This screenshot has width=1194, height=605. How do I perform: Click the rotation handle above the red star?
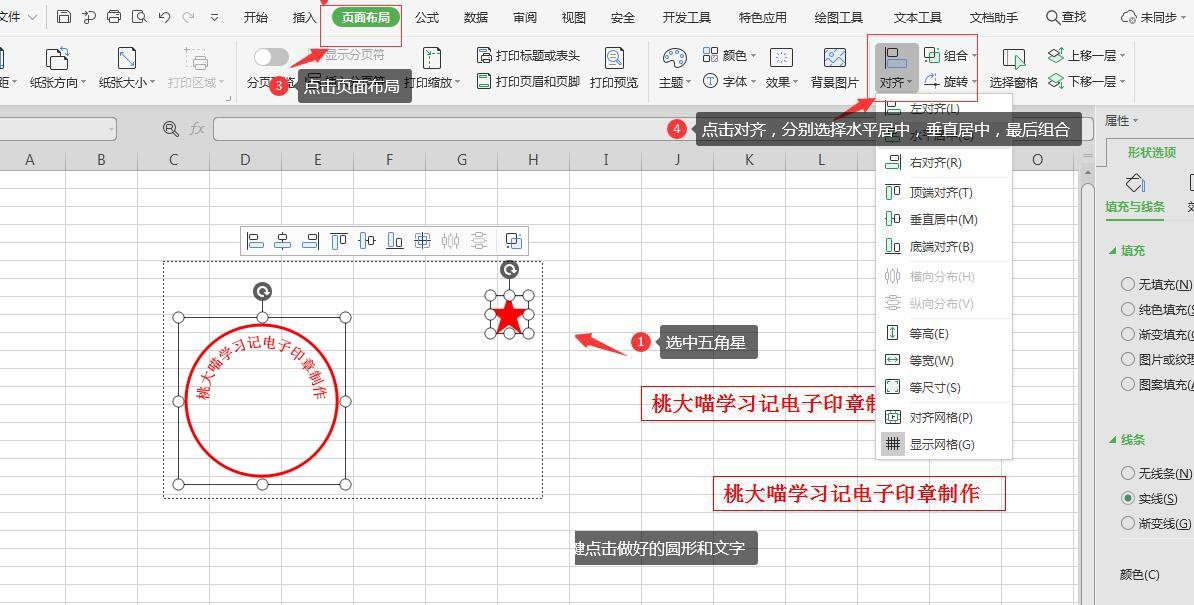click(509, 269)
